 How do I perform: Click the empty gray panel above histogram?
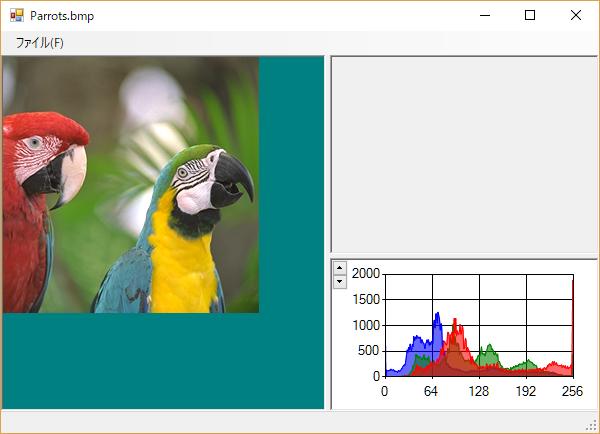pyautogui.click(x=463, y=153)
